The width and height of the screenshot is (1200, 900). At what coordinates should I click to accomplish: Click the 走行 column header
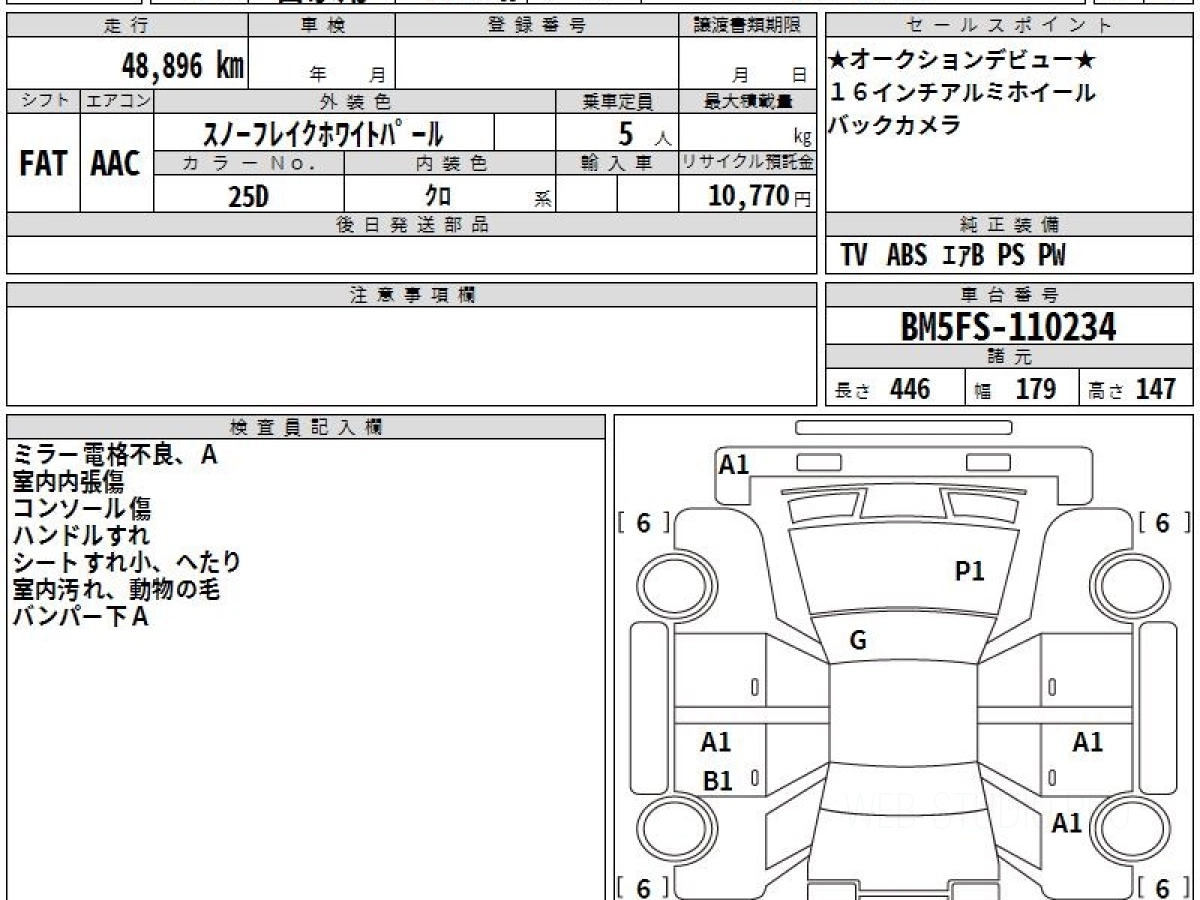tap(127, 26)
